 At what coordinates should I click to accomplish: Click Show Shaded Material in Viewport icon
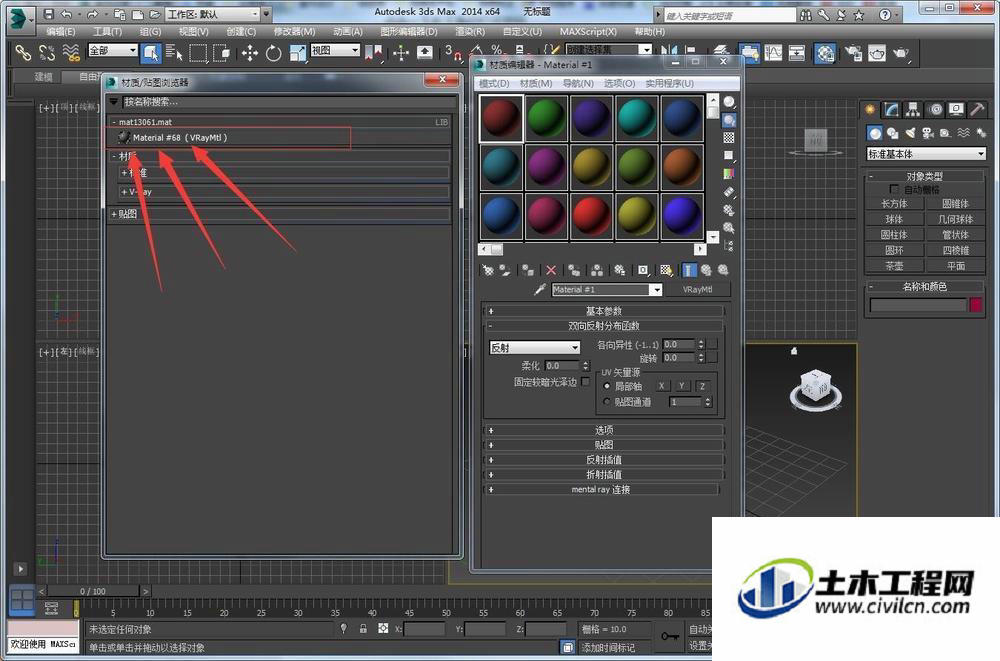(666, 271)
